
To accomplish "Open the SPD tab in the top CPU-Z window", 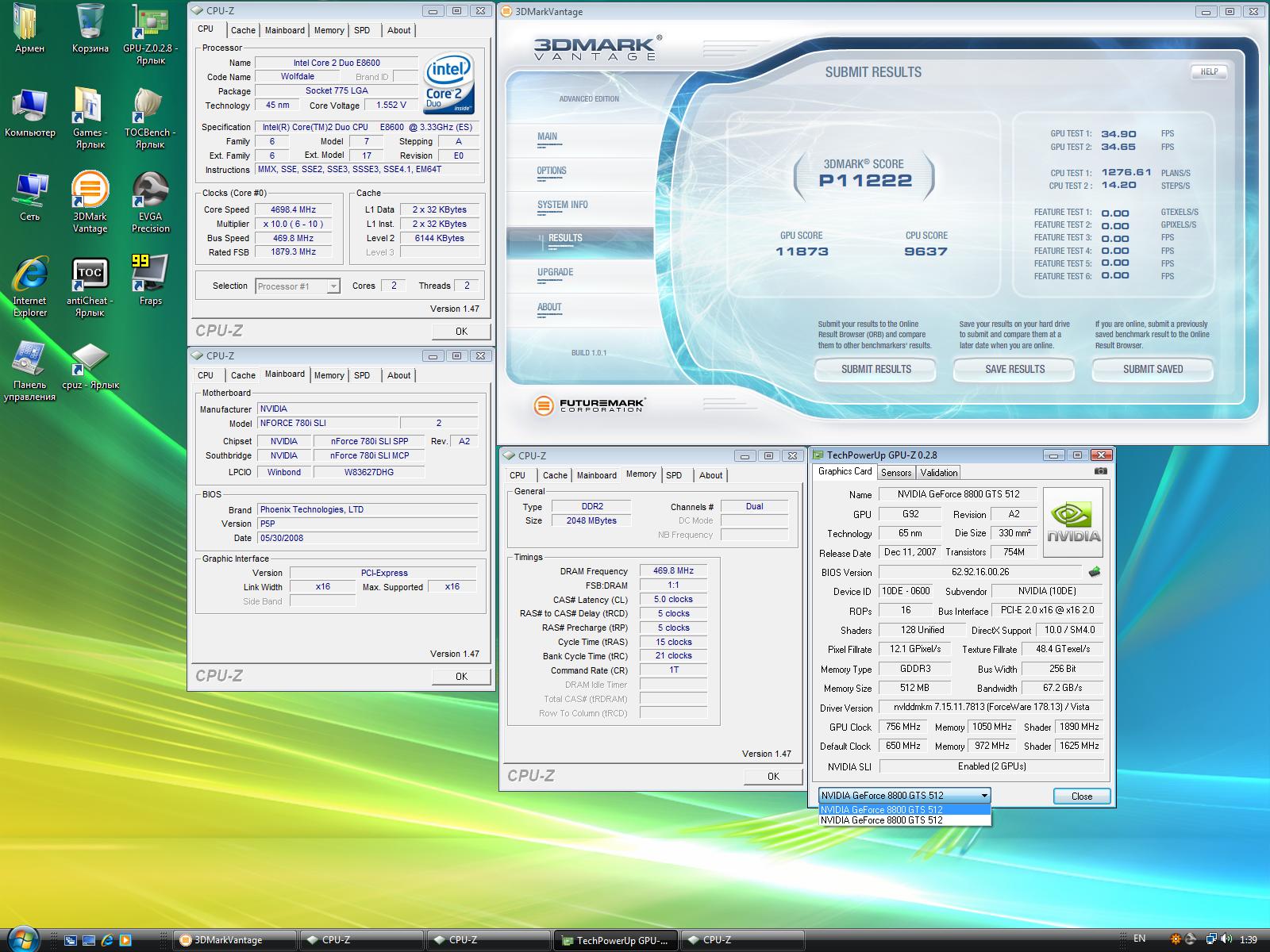I will [x=362, y=30].
